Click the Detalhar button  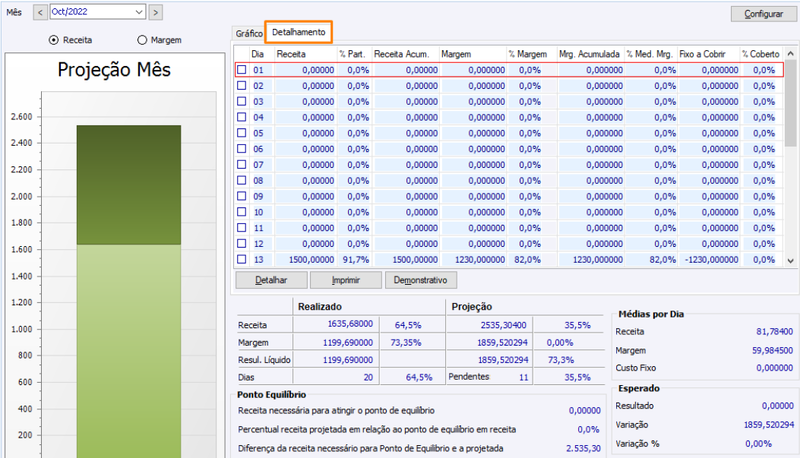[x=271, y=280]
